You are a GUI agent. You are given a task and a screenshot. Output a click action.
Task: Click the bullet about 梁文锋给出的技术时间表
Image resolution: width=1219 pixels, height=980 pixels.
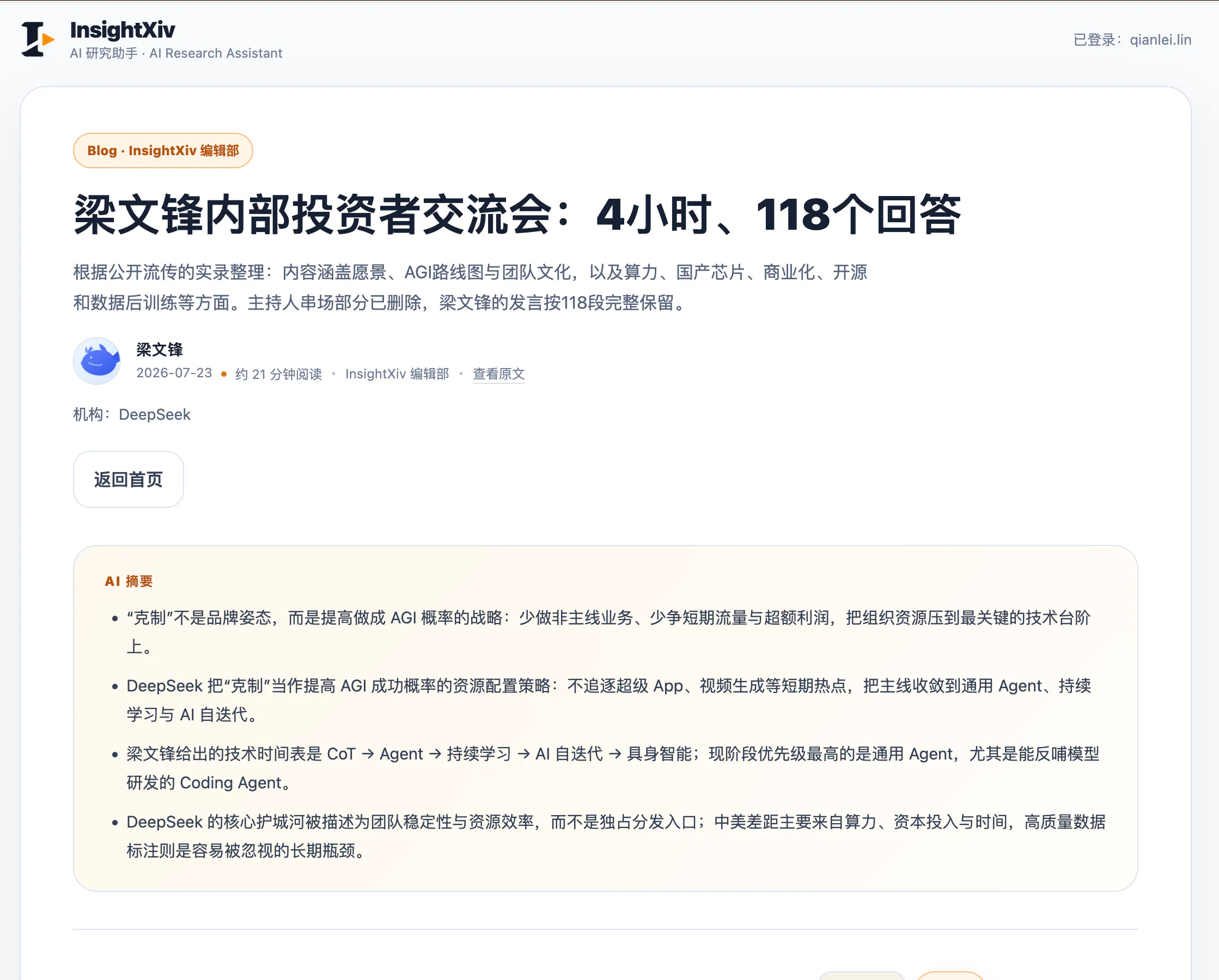pyautogui.click(x=613, y=768)
